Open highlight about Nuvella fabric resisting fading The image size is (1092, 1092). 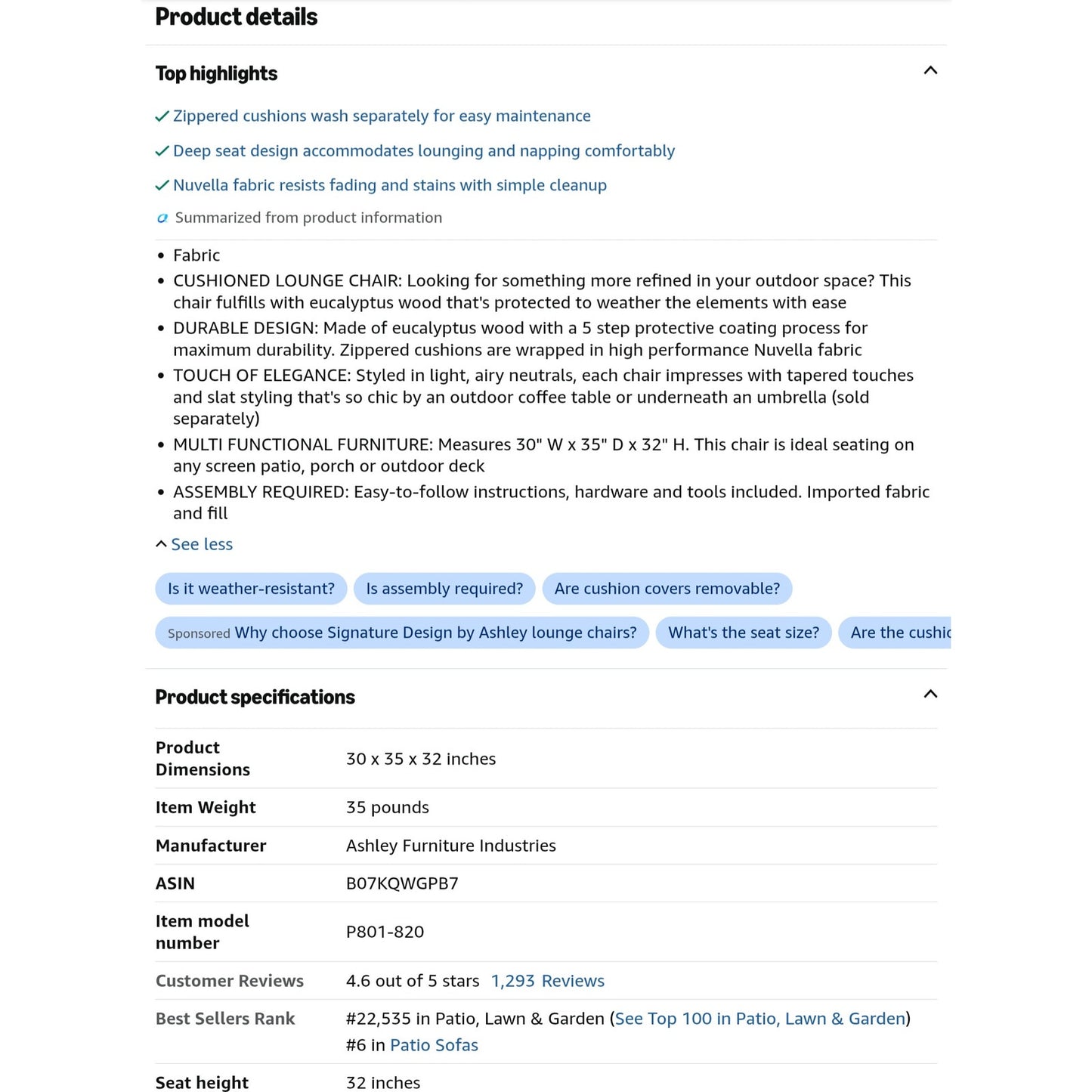(x=390, y=185)
